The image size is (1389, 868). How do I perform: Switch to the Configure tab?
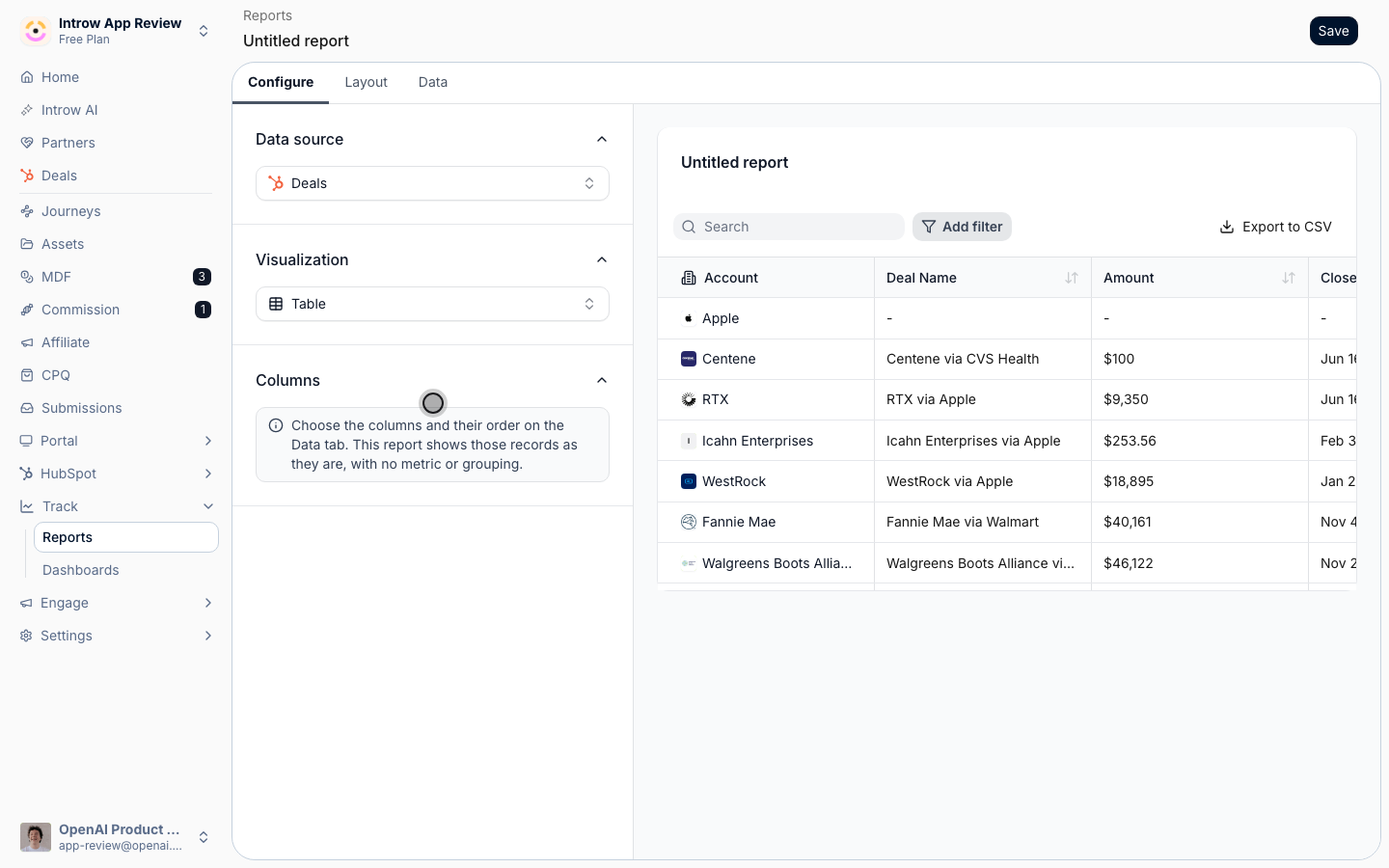coord(281,82)
